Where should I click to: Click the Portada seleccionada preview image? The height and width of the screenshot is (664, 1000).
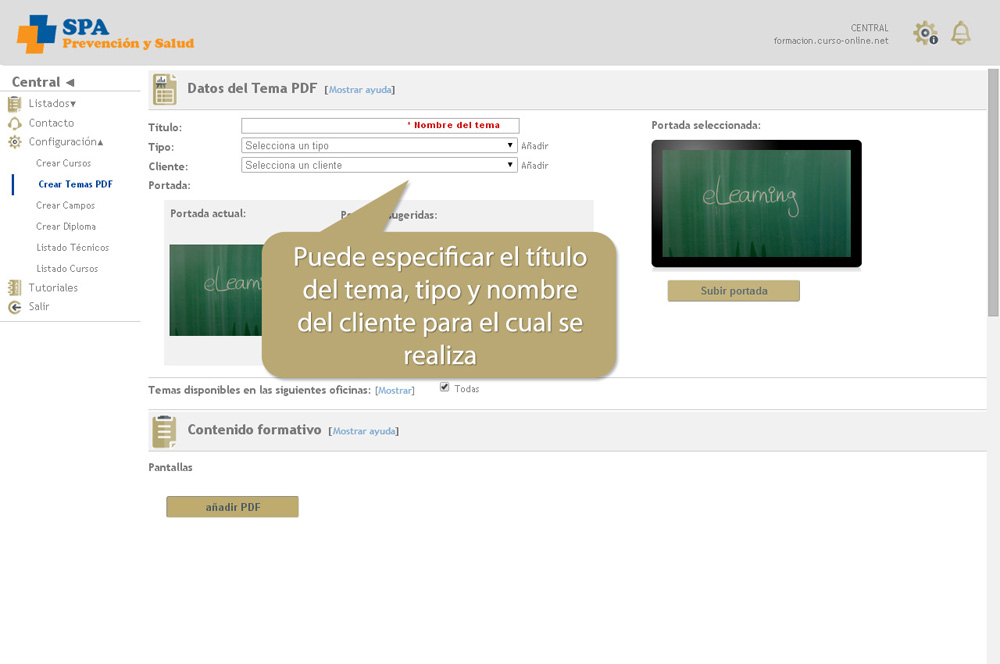[x=756, y=203]
